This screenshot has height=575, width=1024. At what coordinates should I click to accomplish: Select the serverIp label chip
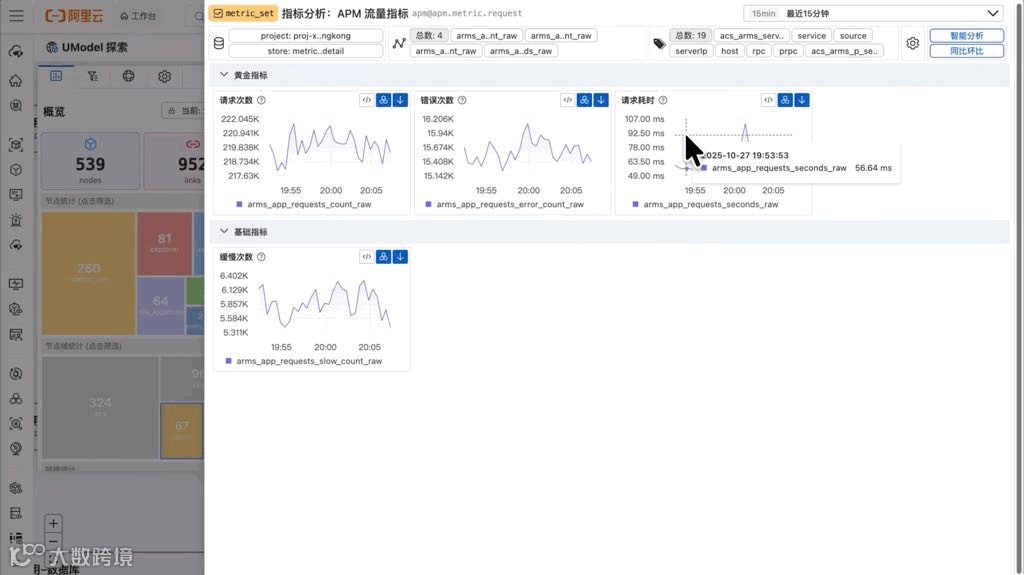coord(691,51)
